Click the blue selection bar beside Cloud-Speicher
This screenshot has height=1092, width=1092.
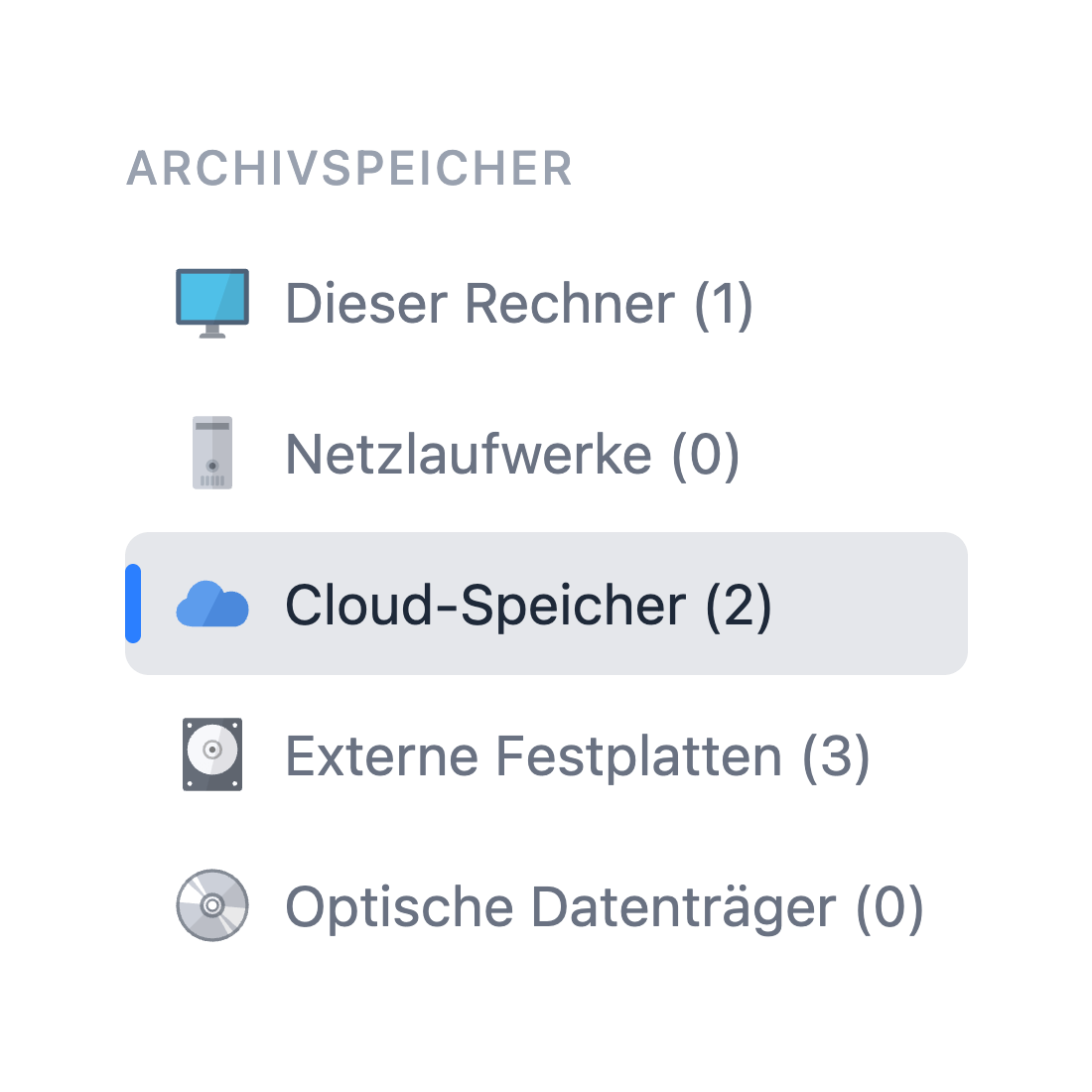131,605
